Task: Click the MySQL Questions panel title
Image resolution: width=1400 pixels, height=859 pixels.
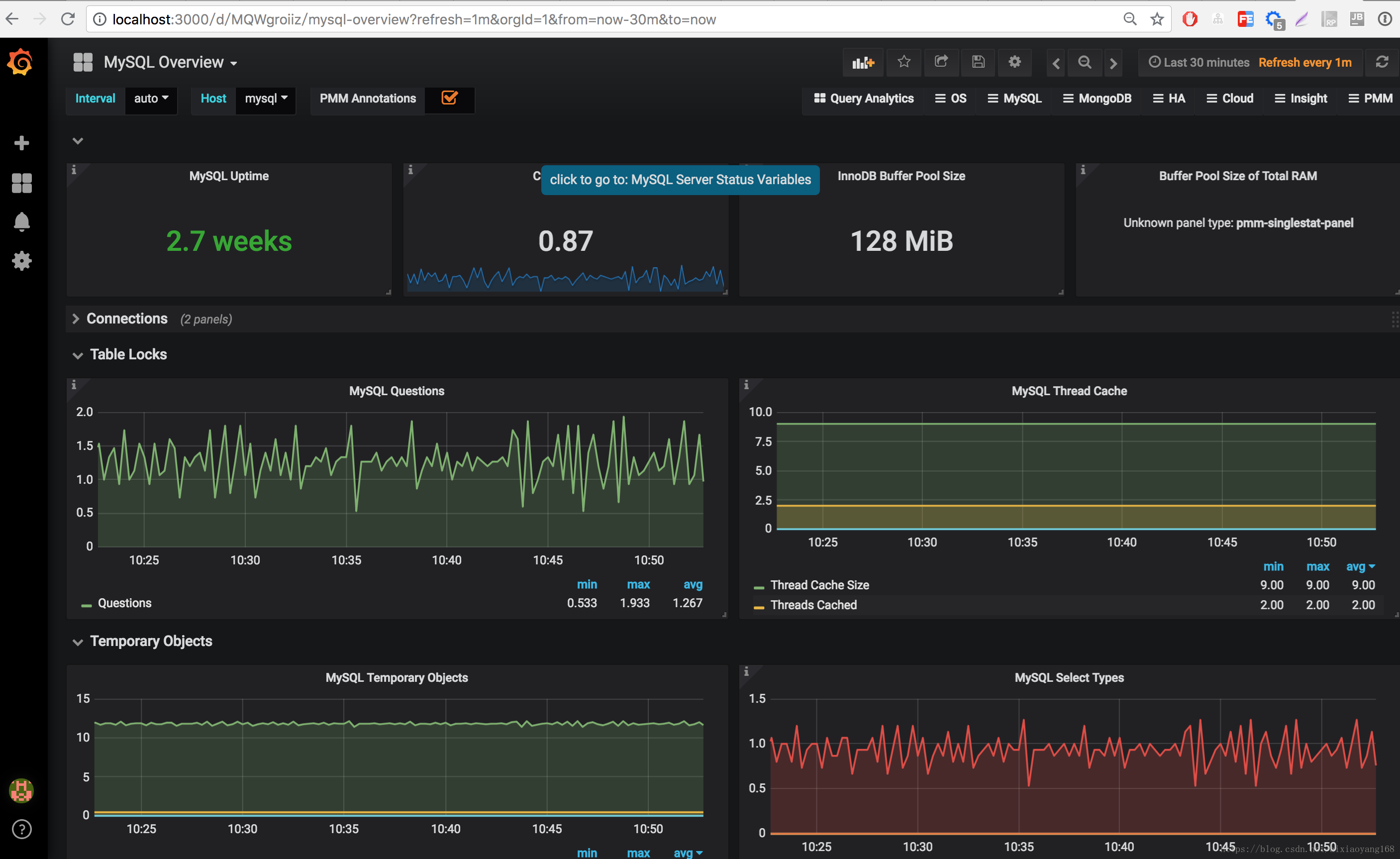Action: click(x=397, y=391)
